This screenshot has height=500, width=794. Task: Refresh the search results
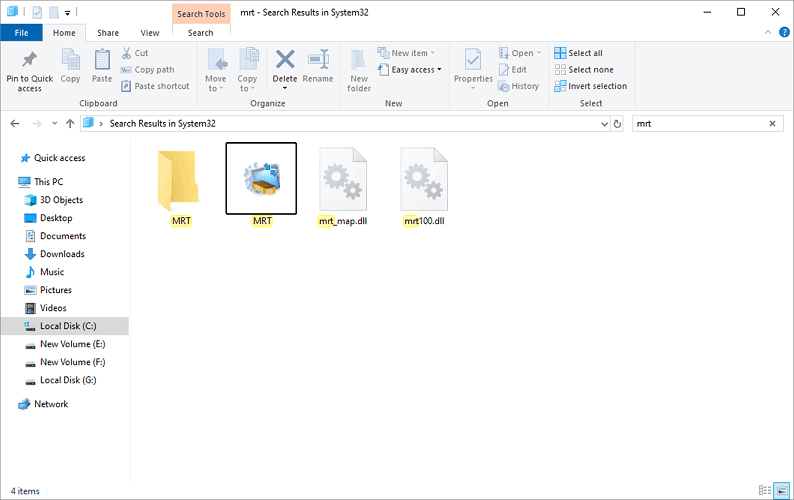(x=617, y=124)
